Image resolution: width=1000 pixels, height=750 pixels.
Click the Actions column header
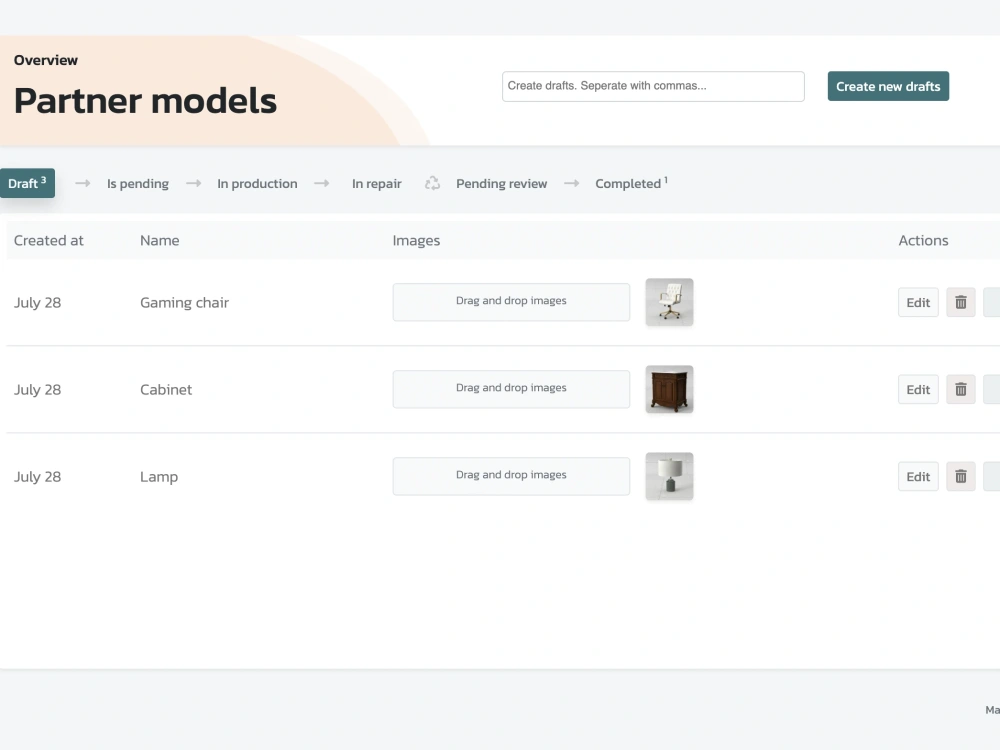point(923,240)
